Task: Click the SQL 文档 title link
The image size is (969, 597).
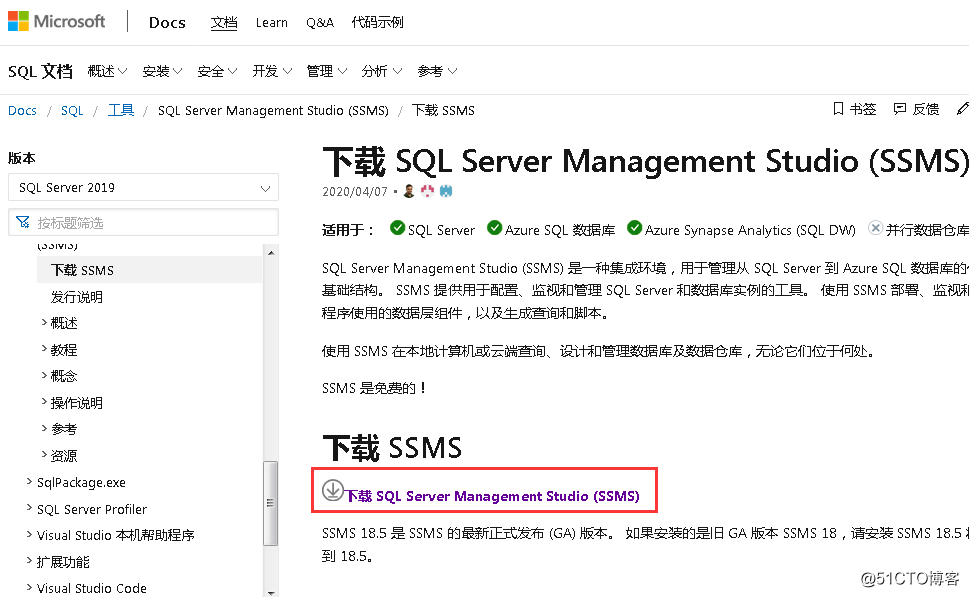Action: click(40, 71)
